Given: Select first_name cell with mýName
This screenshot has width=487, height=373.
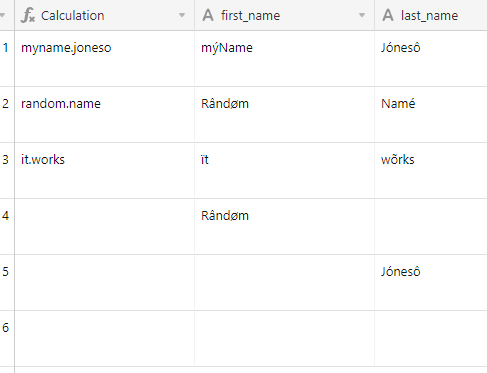Looking at the screenshot, I should (285, 59).
